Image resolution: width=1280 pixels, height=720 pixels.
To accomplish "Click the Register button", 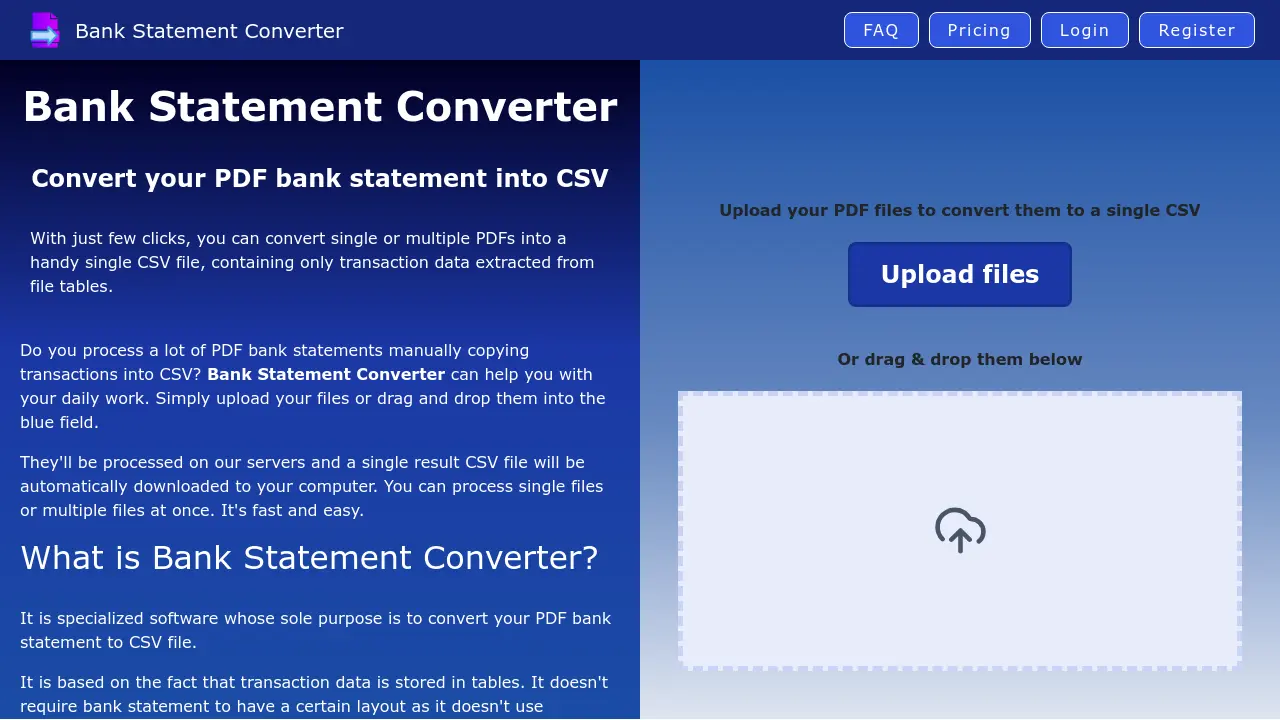I will click(1196, 30).
